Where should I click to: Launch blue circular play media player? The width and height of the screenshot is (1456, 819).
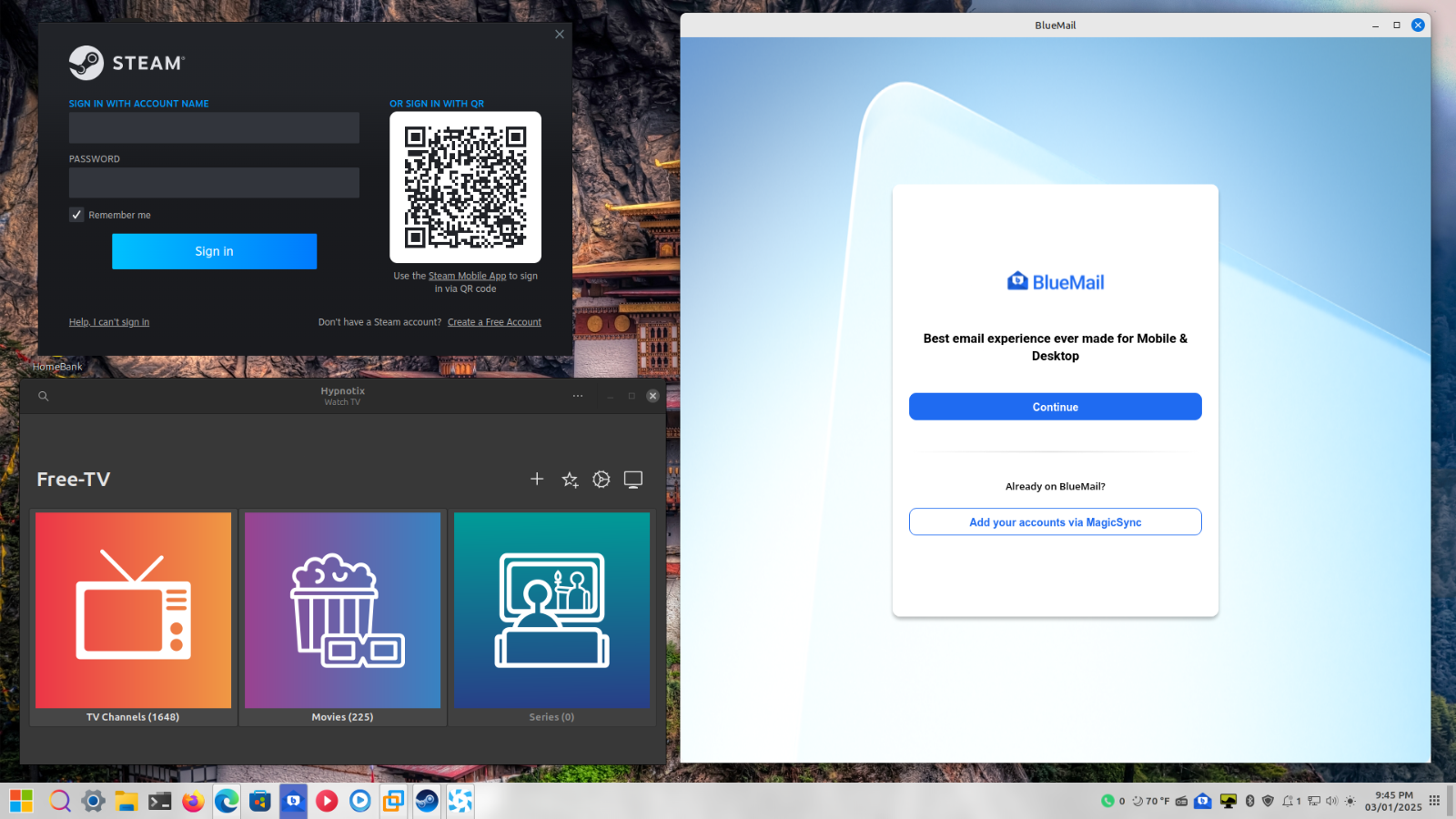coord(360,801)
